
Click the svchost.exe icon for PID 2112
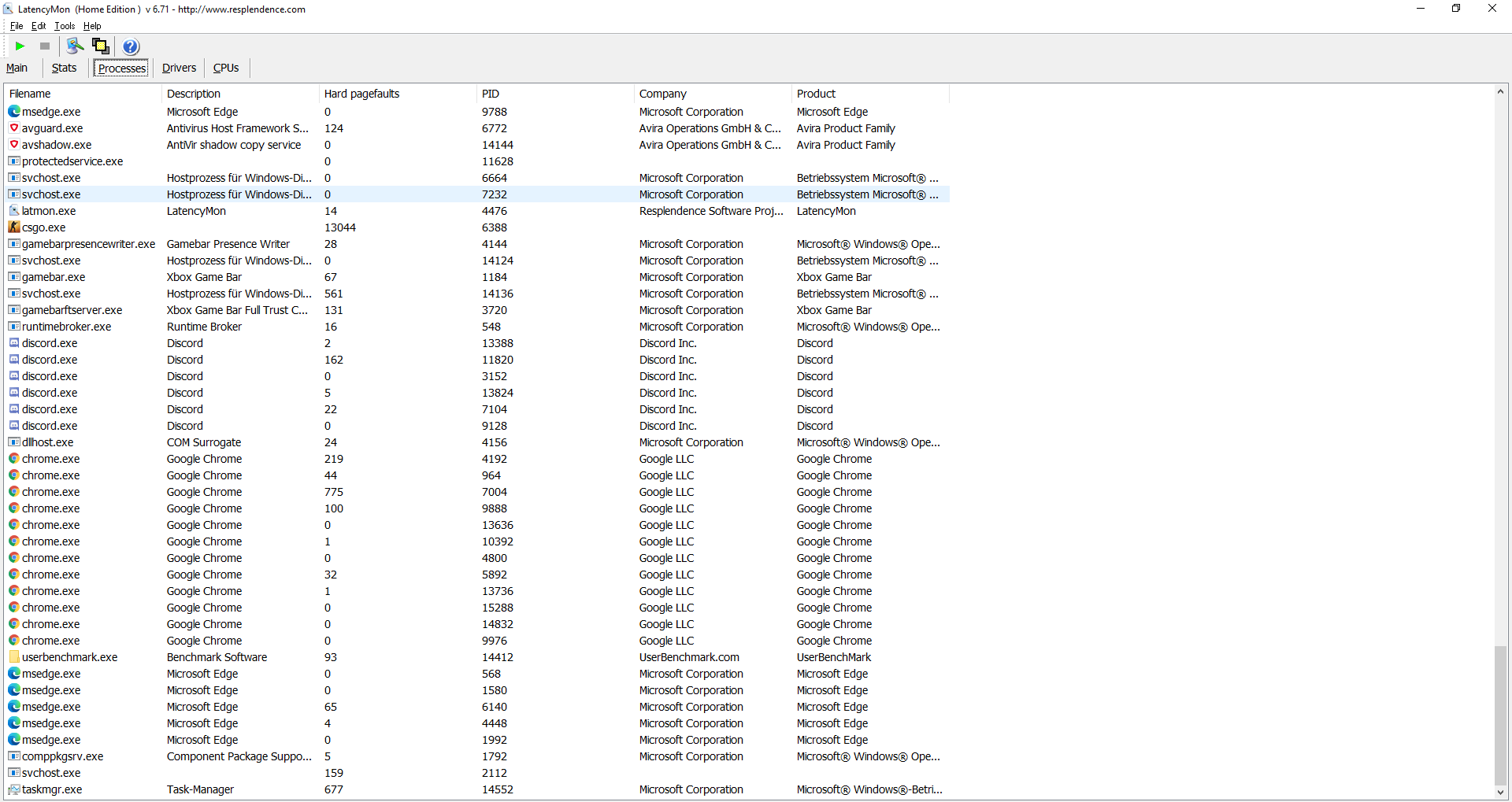tap(14, 773)
